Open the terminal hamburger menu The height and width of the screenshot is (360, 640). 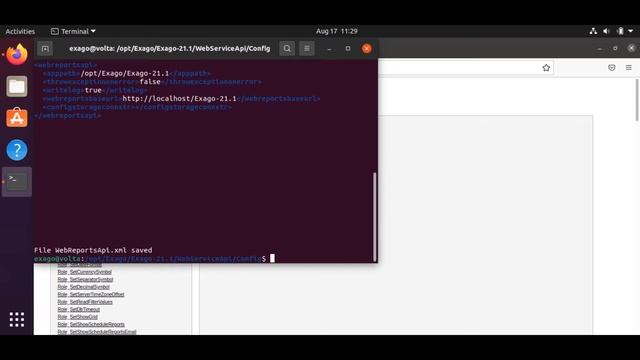(x=307, y=49)
